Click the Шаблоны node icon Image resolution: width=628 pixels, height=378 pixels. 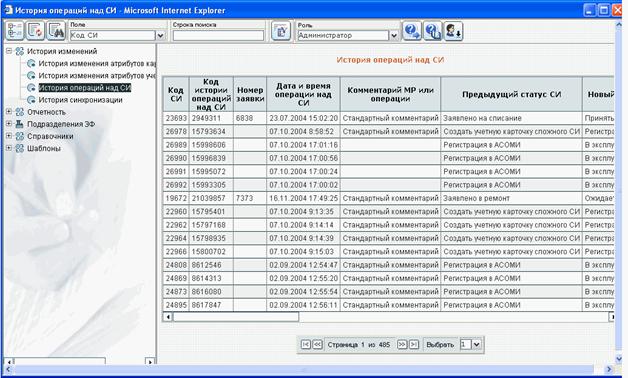(x=19, y=148)
